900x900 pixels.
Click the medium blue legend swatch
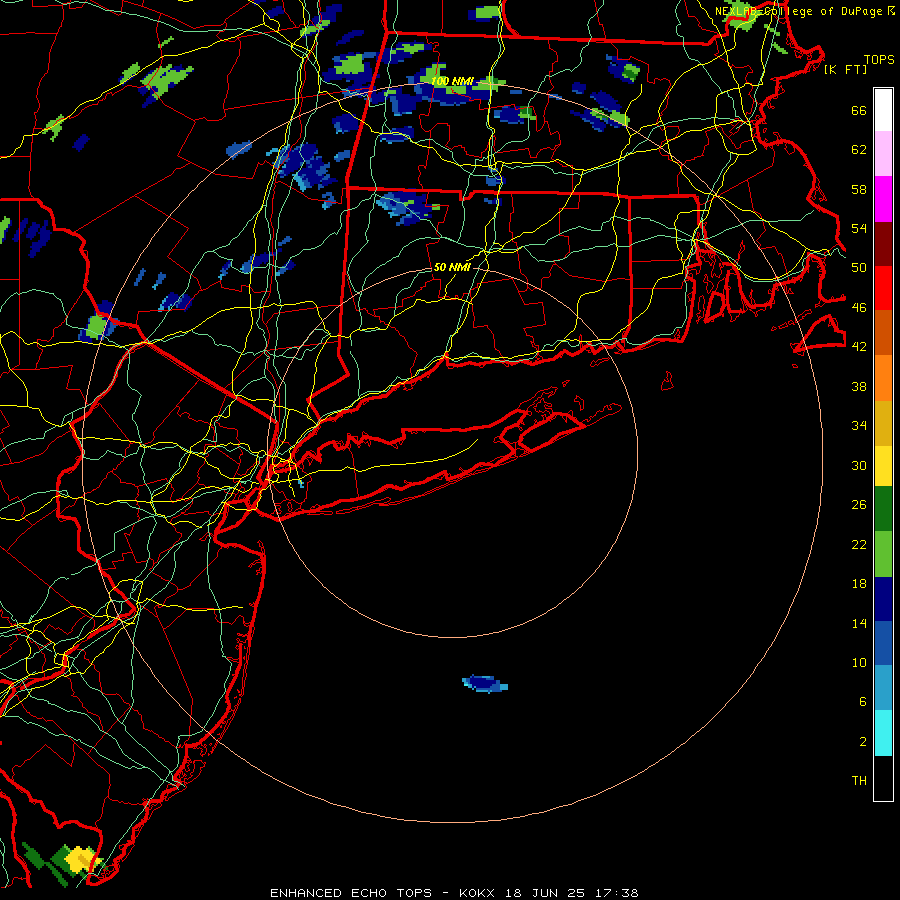click(883, 643)
